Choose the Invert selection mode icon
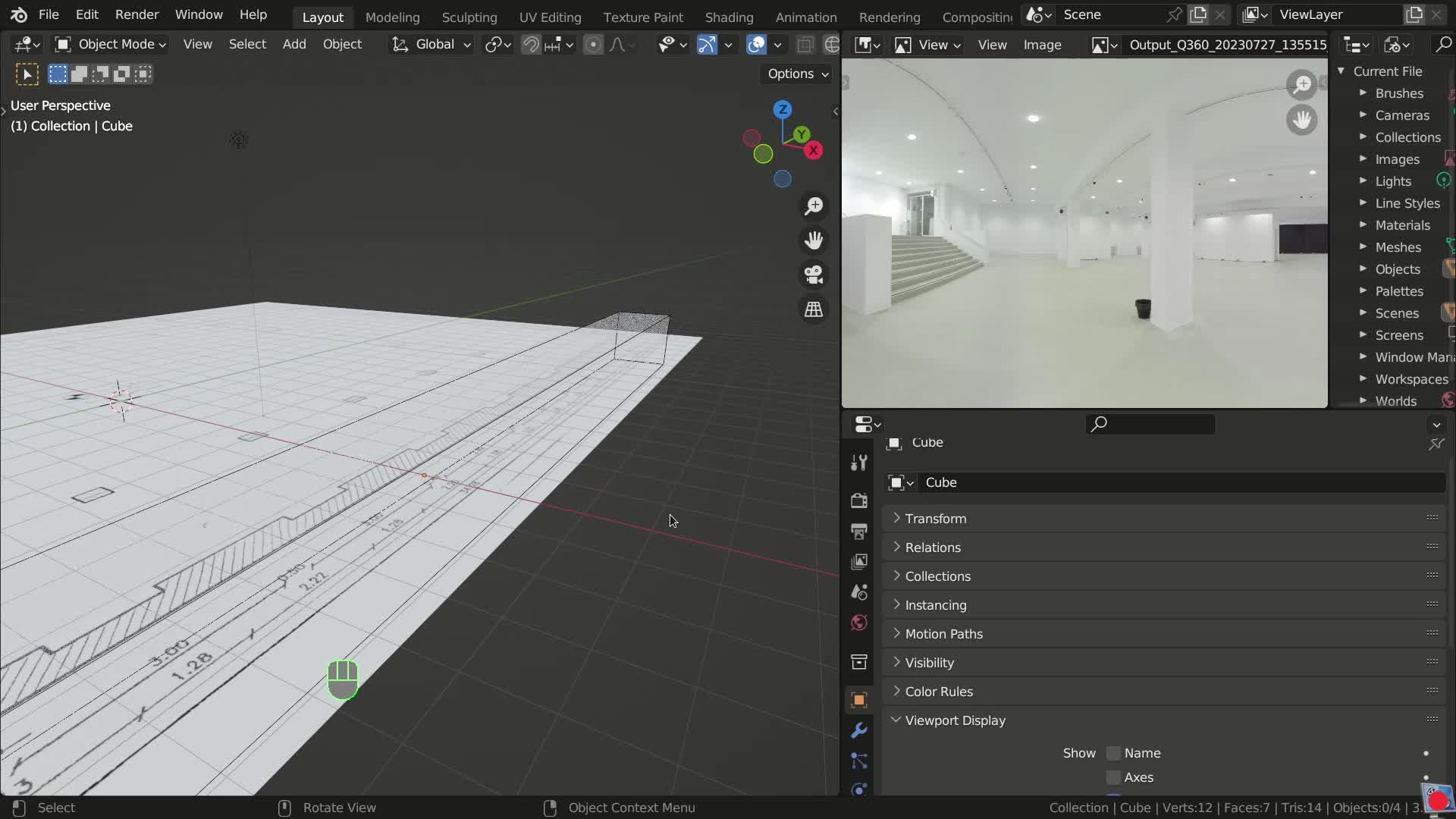This screenshot has width=1456, height=819. pyautogui.click(x=121, y=74)
